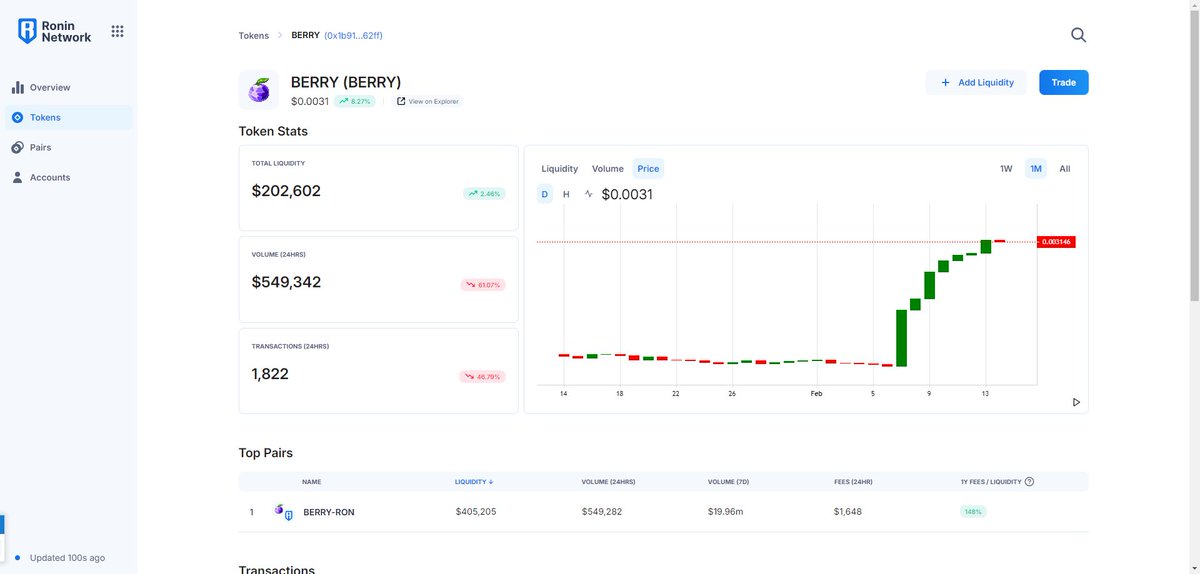Set chart range to All
Image resolution: width=1200 pixels, height=574 pixels.
coord(1065,169)
